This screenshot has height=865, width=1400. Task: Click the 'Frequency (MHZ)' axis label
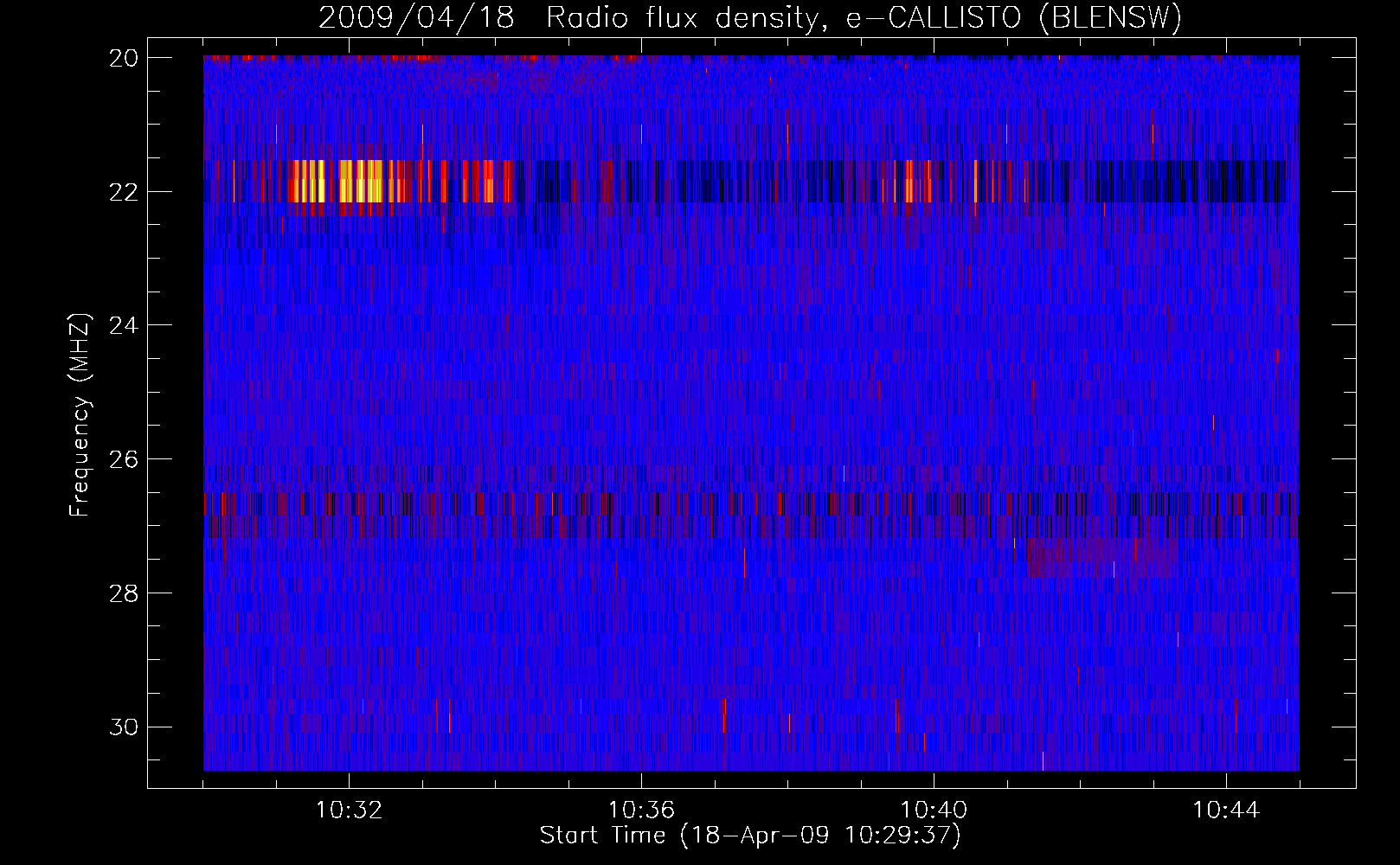pyautogui.click(x=79, y=414)
